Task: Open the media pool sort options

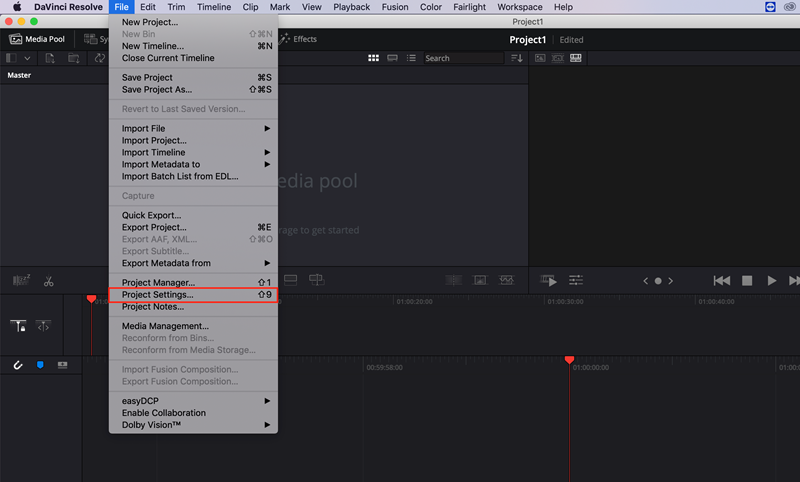Action: click(516, 58)
